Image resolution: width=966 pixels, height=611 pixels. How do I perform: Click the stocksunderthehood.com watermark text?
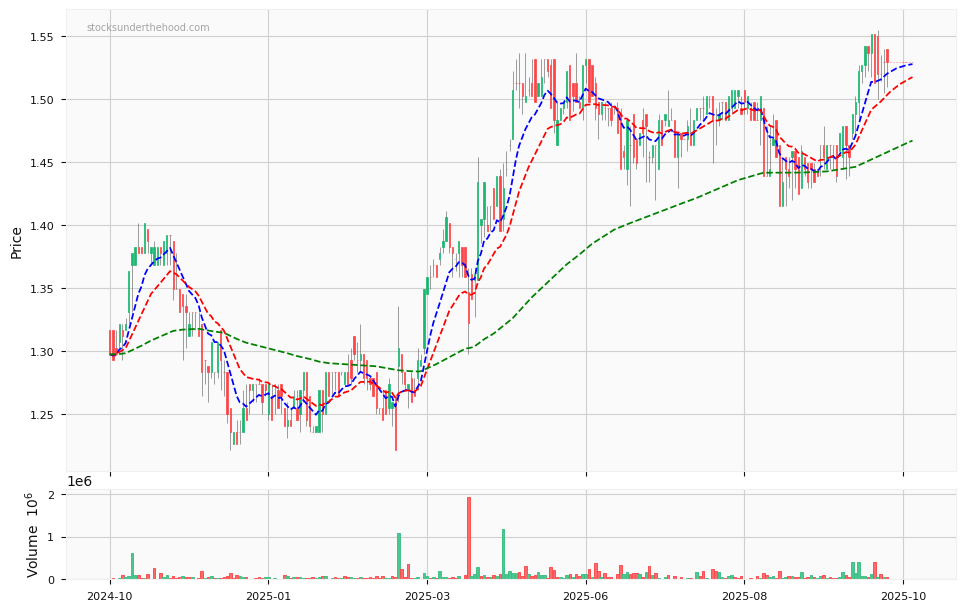(148, 28)
